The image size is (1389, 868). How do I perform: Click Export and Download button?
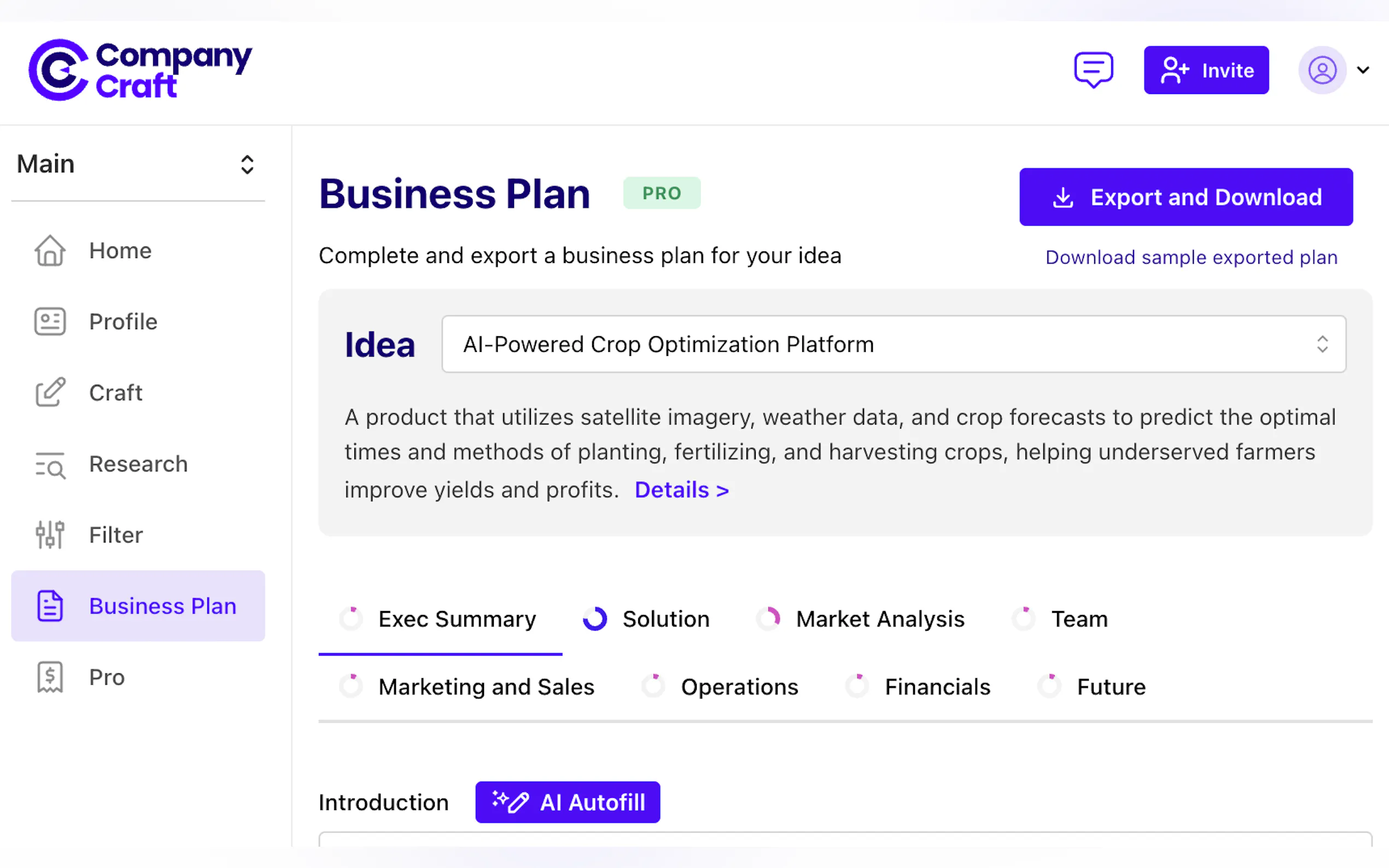[x=1186, y=197]
